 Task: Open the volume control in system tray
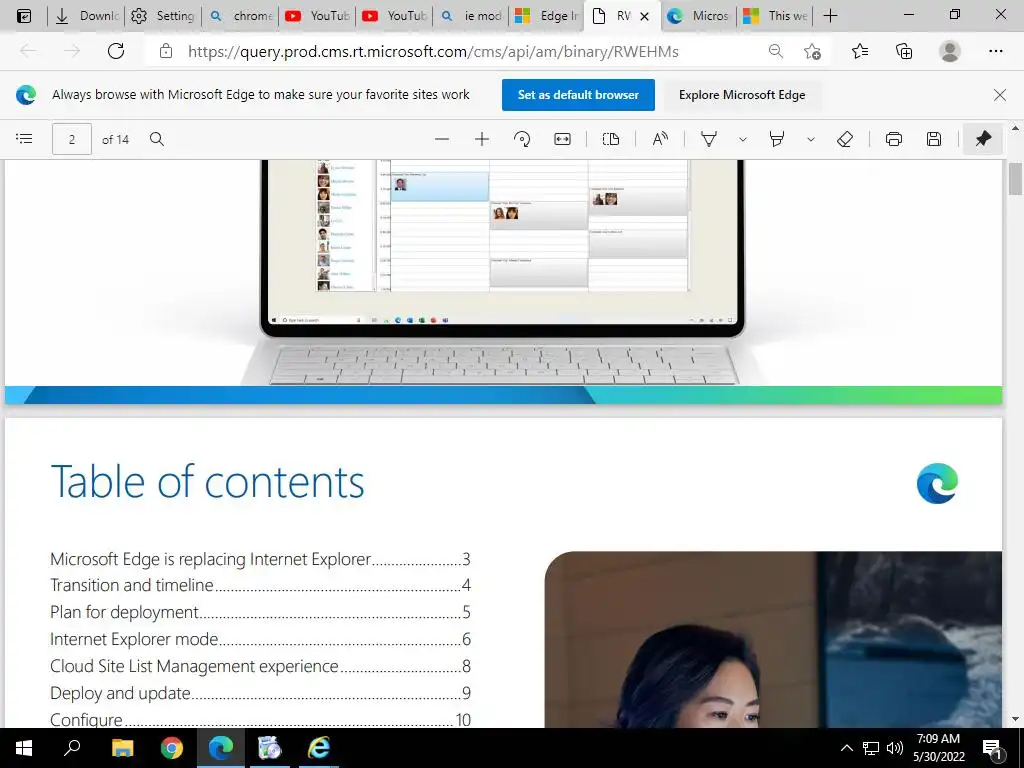(x=895, y=748)
